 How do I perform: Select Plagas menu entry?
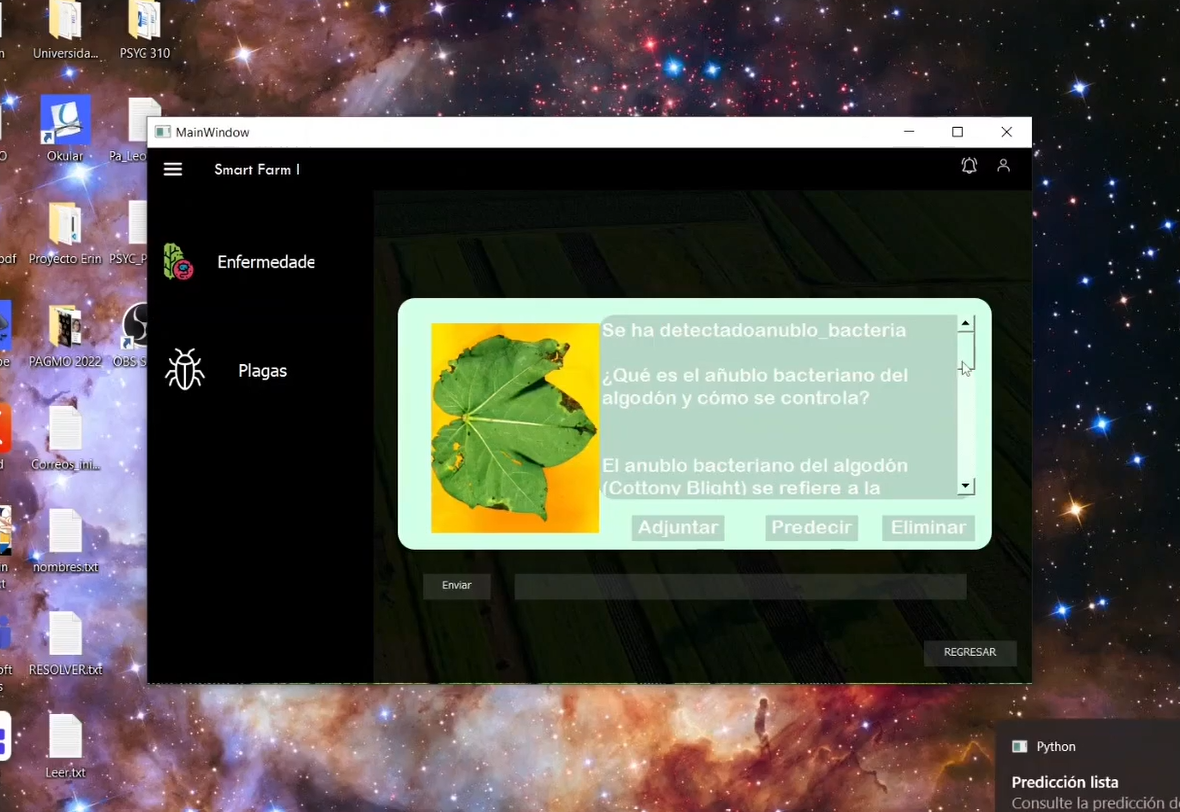pyautogui.click(x=263, y=370)
